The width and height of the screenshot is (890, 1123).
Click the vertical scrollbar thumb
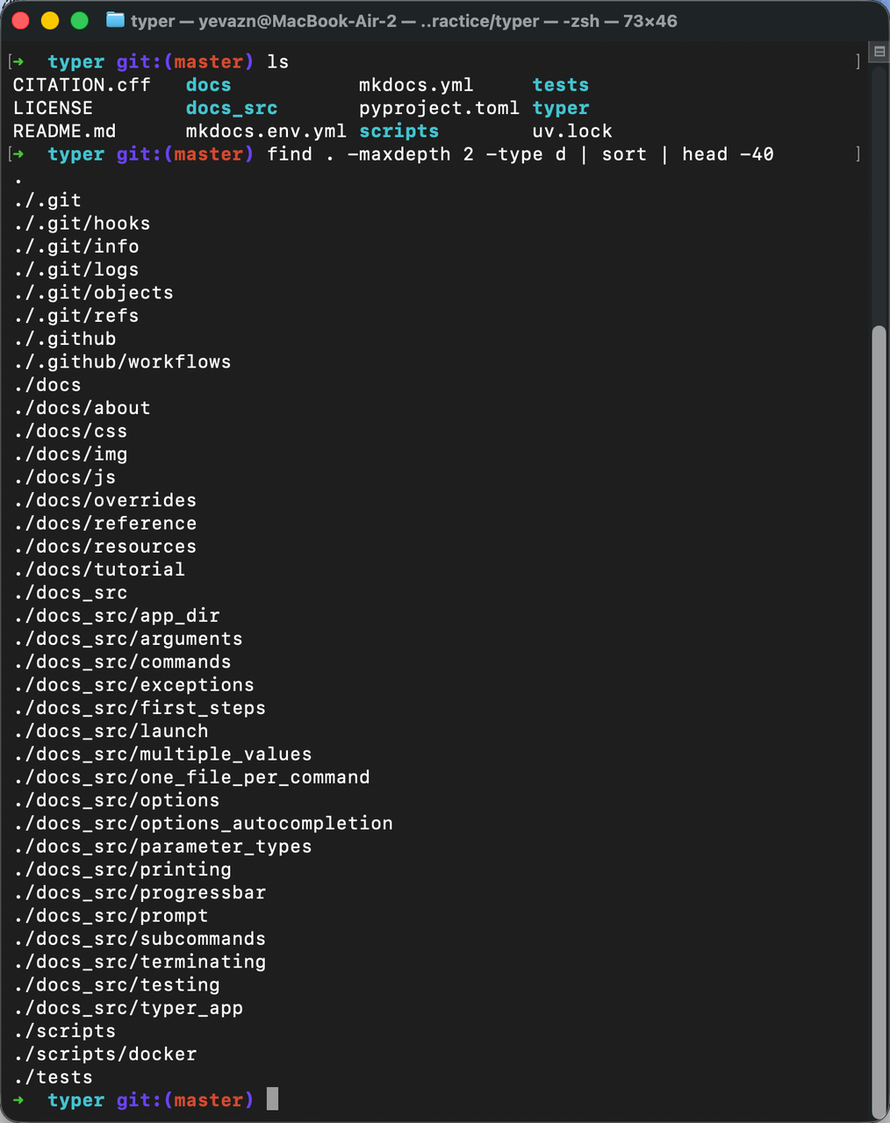(879, 721)
